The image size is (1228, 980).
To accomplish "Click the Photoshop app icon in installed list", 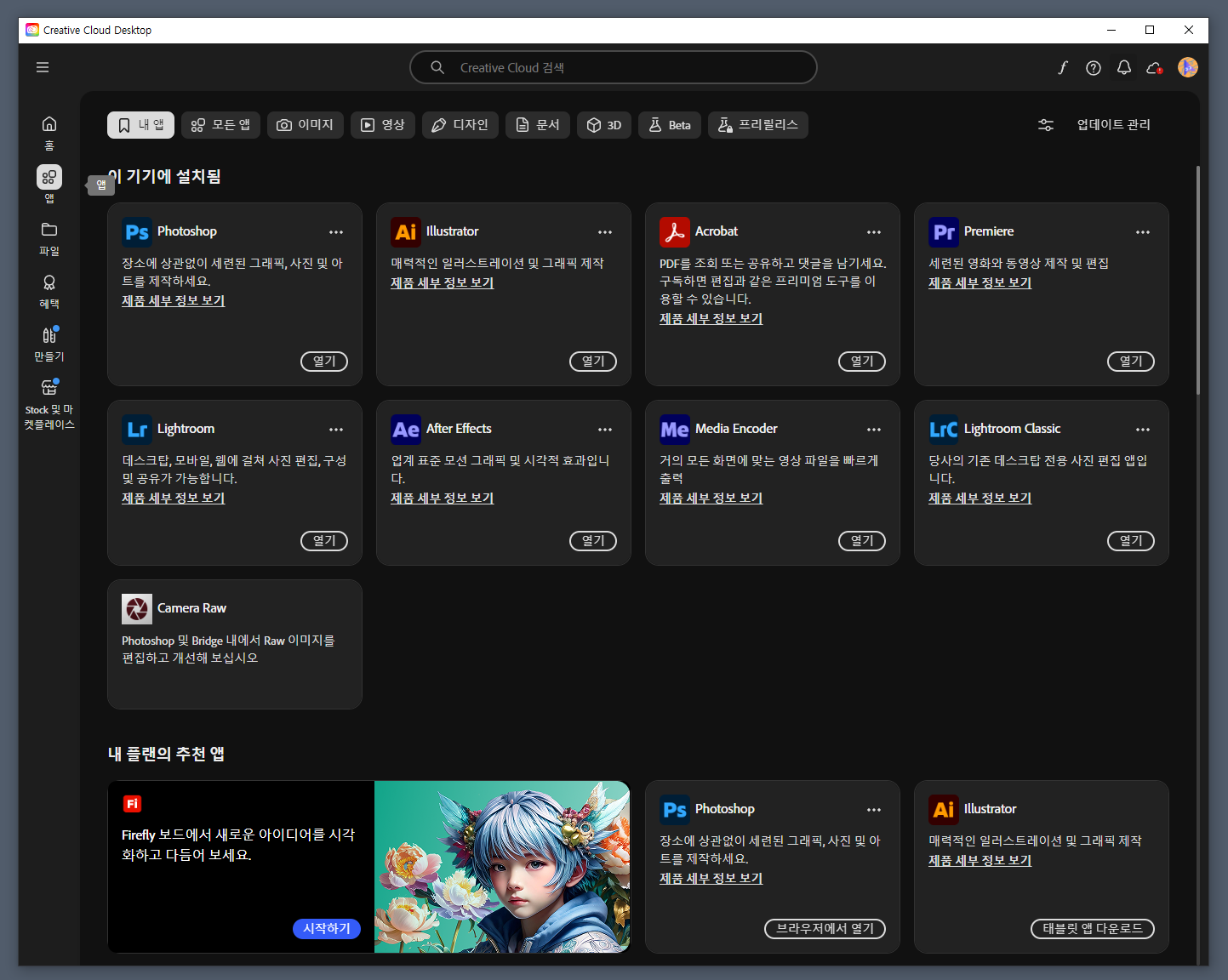I will click(137, 231).
